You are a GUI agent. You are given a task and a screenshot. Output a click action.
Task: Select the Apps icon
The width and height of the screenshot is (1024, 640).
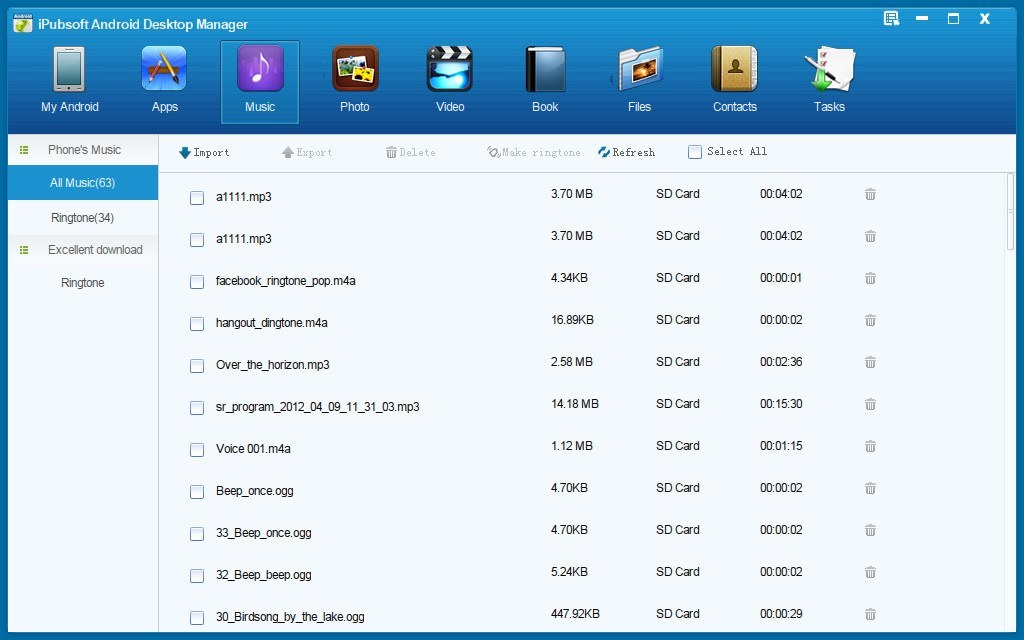coord(164,80)
